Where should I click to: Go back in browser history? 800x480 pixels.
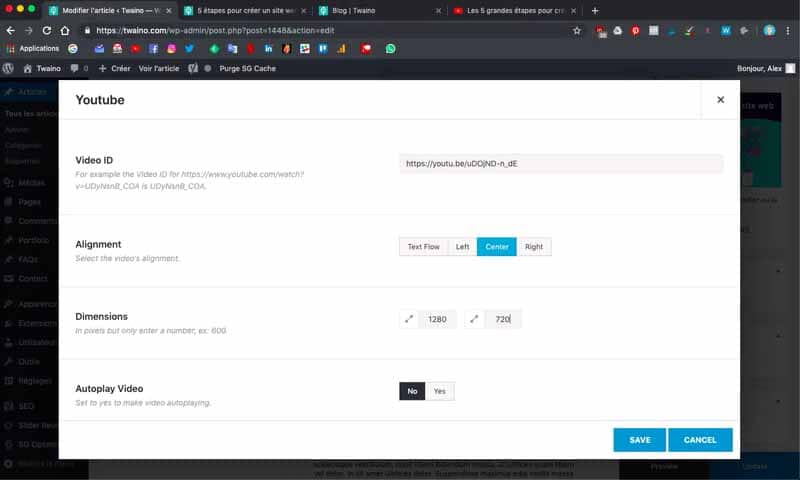[x=10, y=31]
